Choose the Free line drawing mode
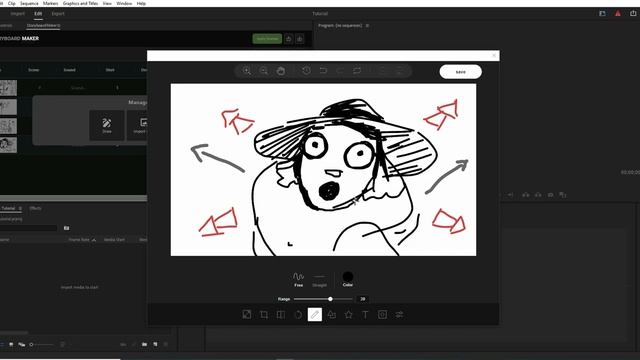 tap(298, 280)
